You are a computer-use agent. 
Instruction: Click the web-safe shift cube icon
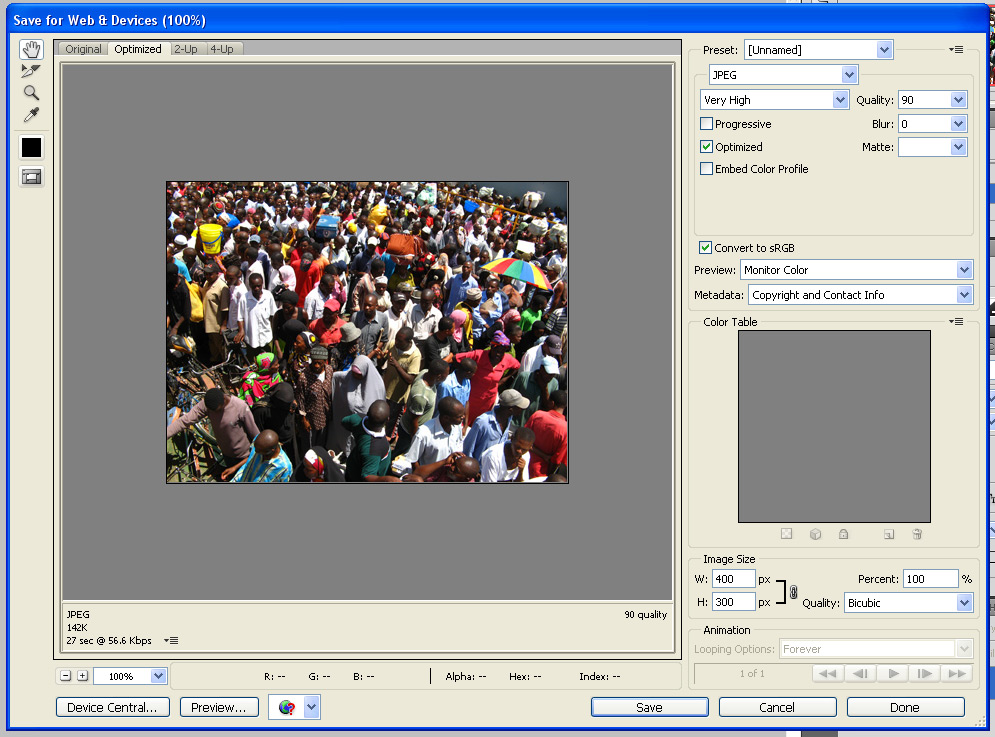click(815, 534)
